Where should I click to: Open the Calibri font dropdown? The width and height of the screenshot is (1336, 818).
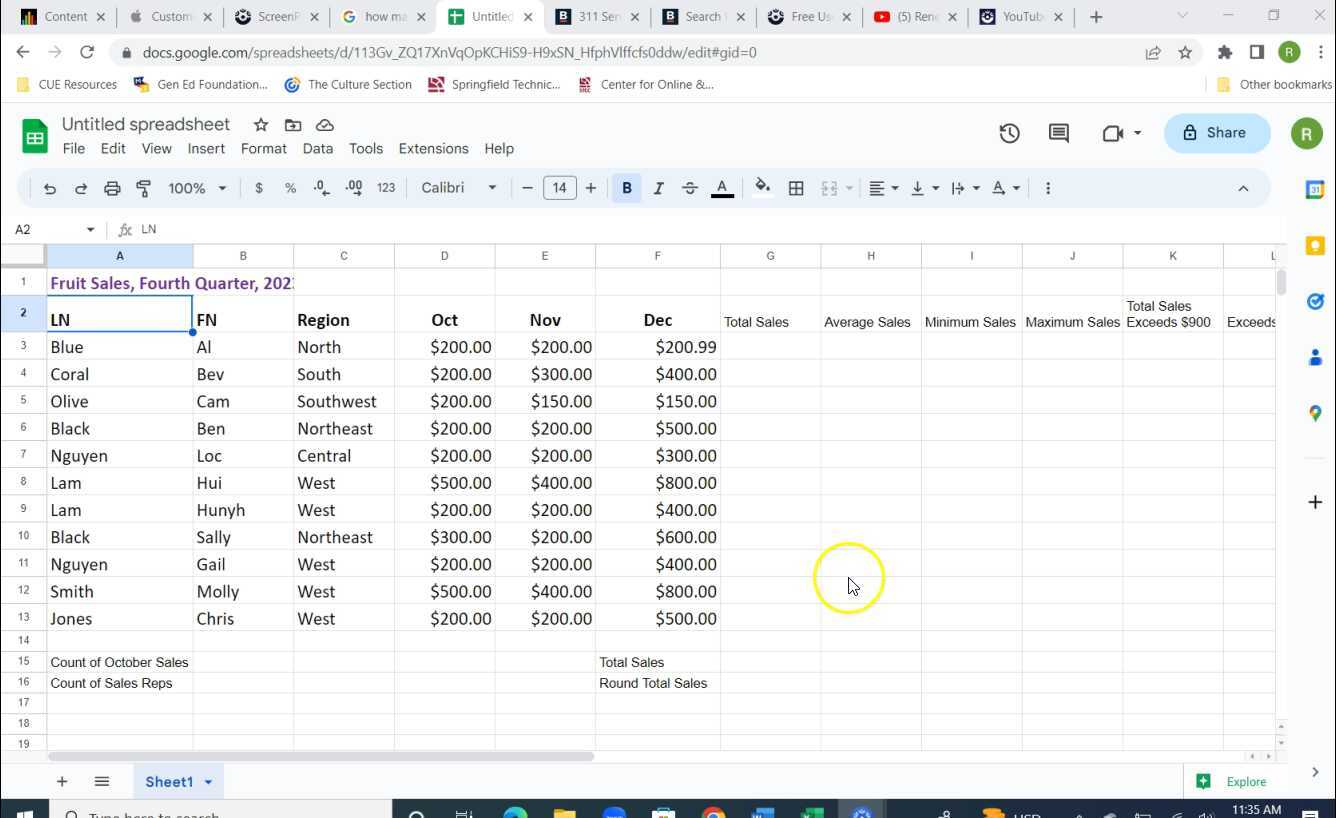459,188
